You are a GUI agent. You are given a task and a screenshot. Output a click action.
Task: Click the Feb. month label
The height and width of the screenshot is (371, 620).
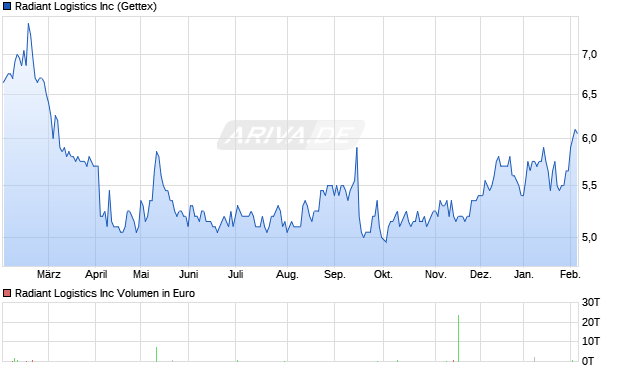570,274
